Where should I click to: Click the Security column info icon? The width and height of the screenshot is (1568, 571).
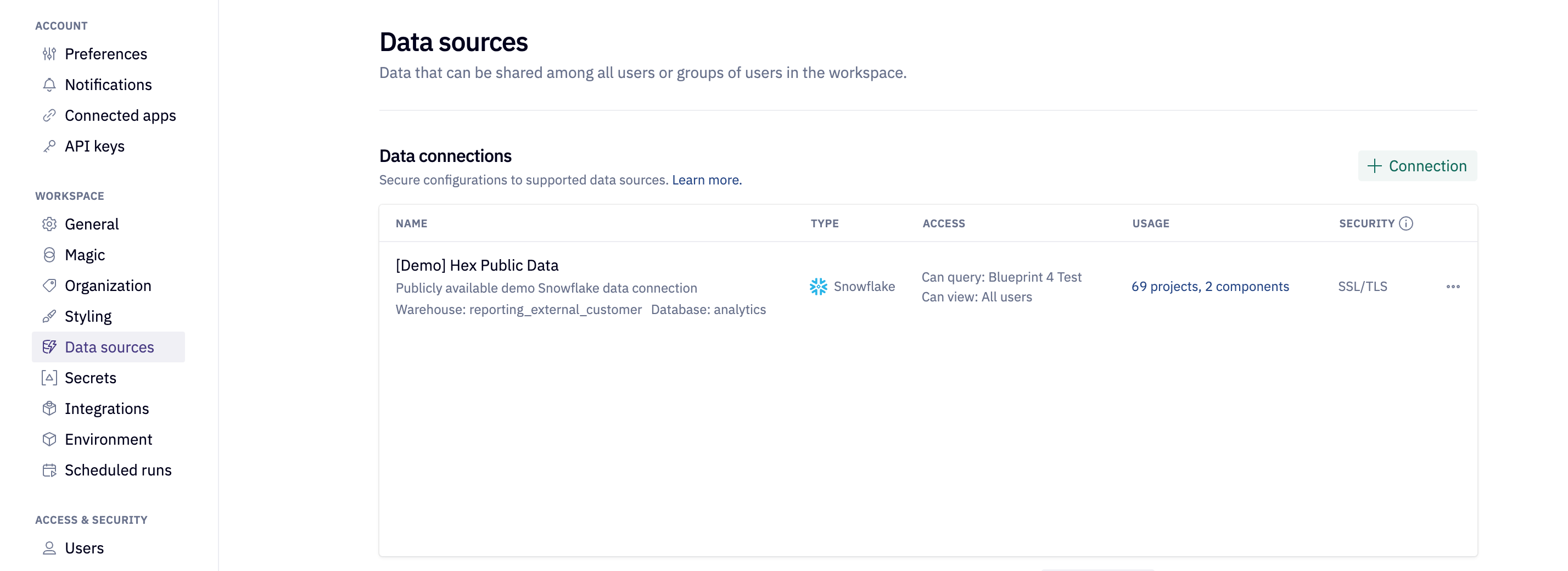coord(1405,223)
